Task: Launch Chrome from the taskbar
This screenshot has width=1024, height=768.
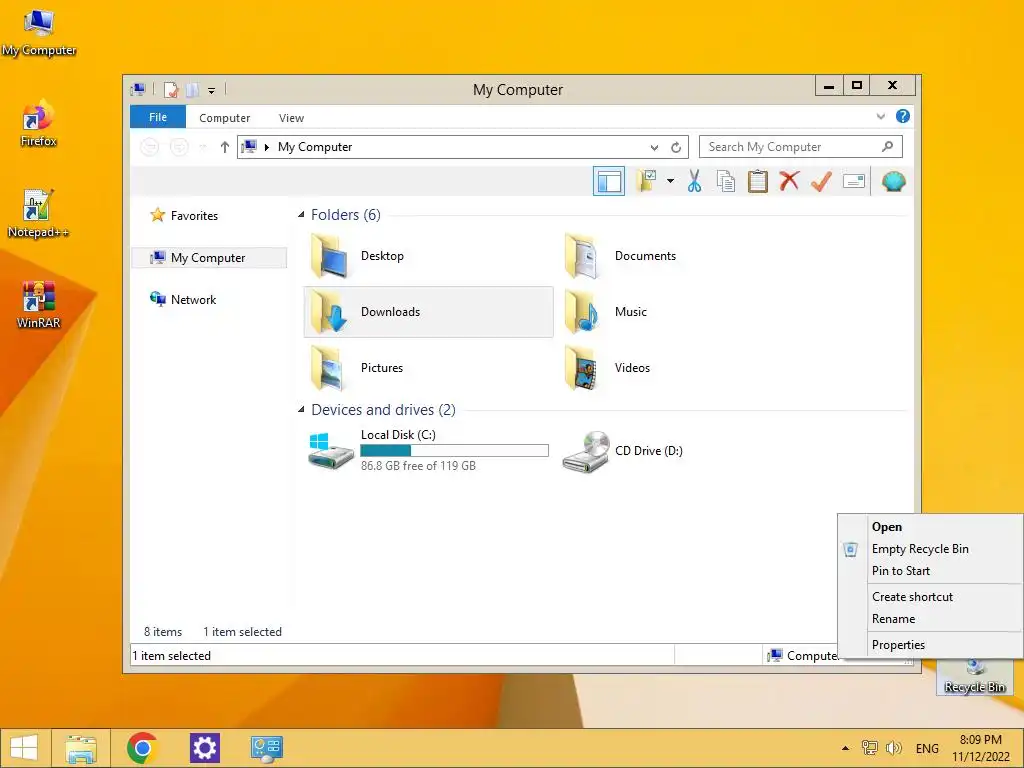Action: click(142, 748)
